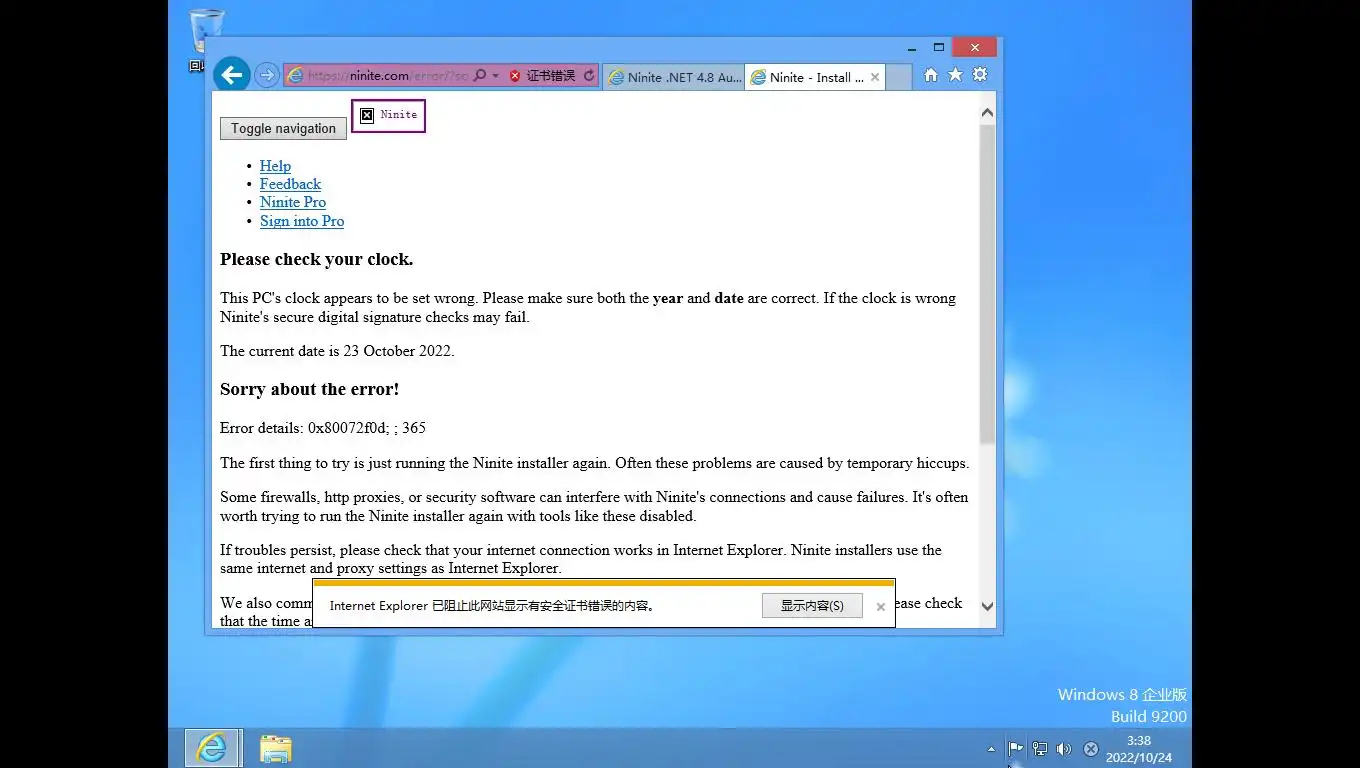Click the 'Sorry about the error!' heading

click(309, 389)
